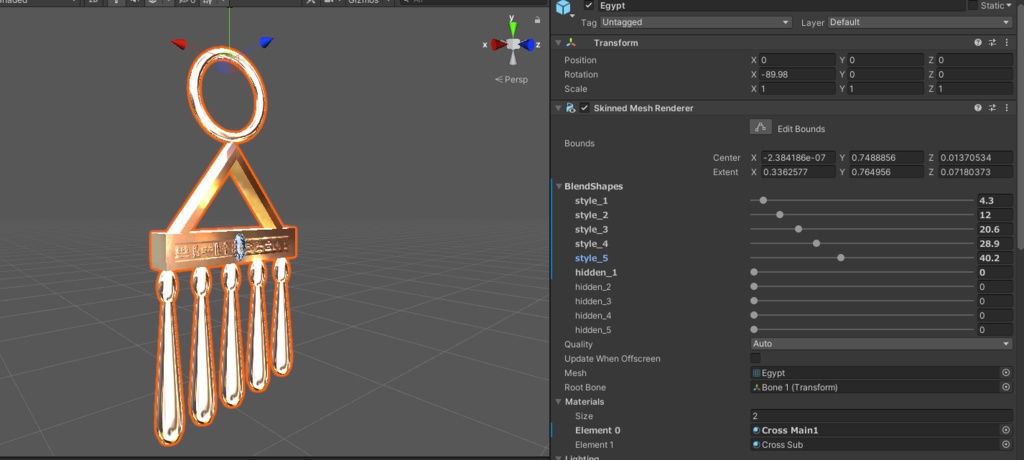Click the green Y axis cone of the scene gizmo
1024x460 pixels.
tap(513, 27)
